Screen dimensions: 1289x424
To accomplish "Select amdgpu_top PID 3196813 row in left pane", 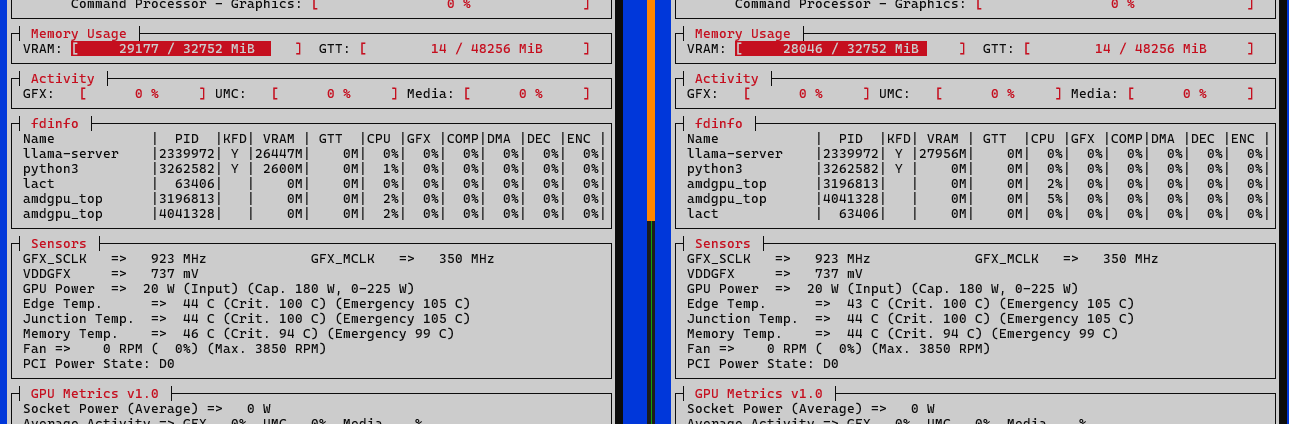I will coord(315,199).
